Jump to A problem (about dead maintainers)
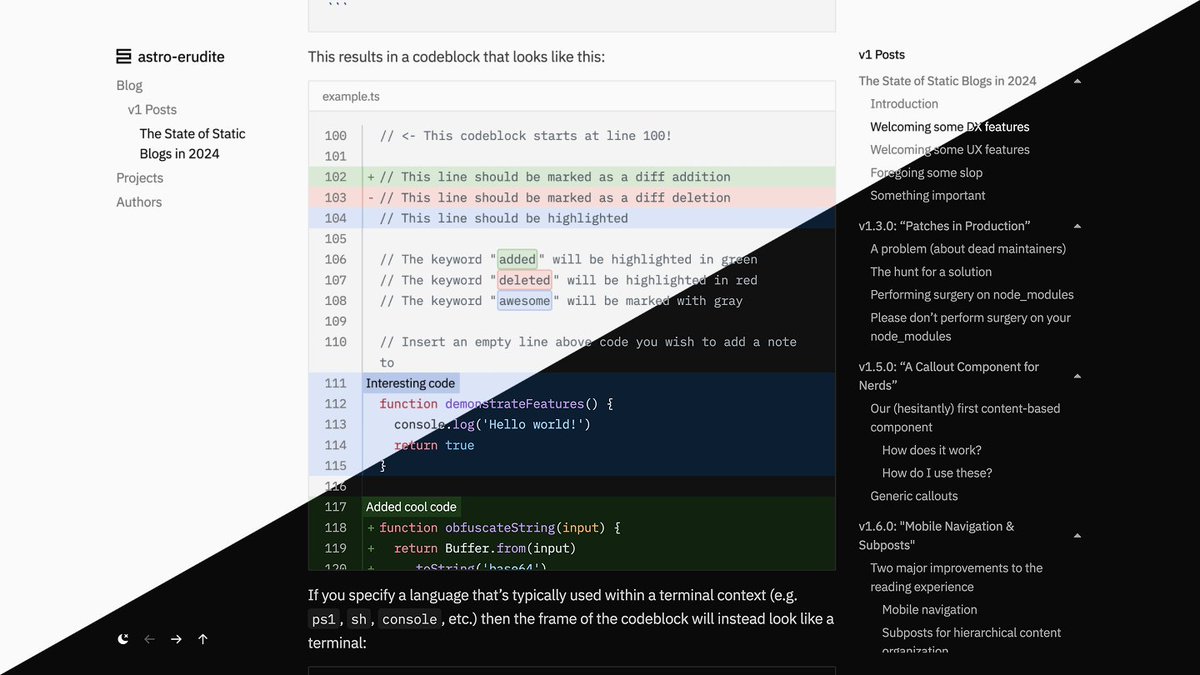The height and width of the screenshot is (675, 1200). [968, 249]
